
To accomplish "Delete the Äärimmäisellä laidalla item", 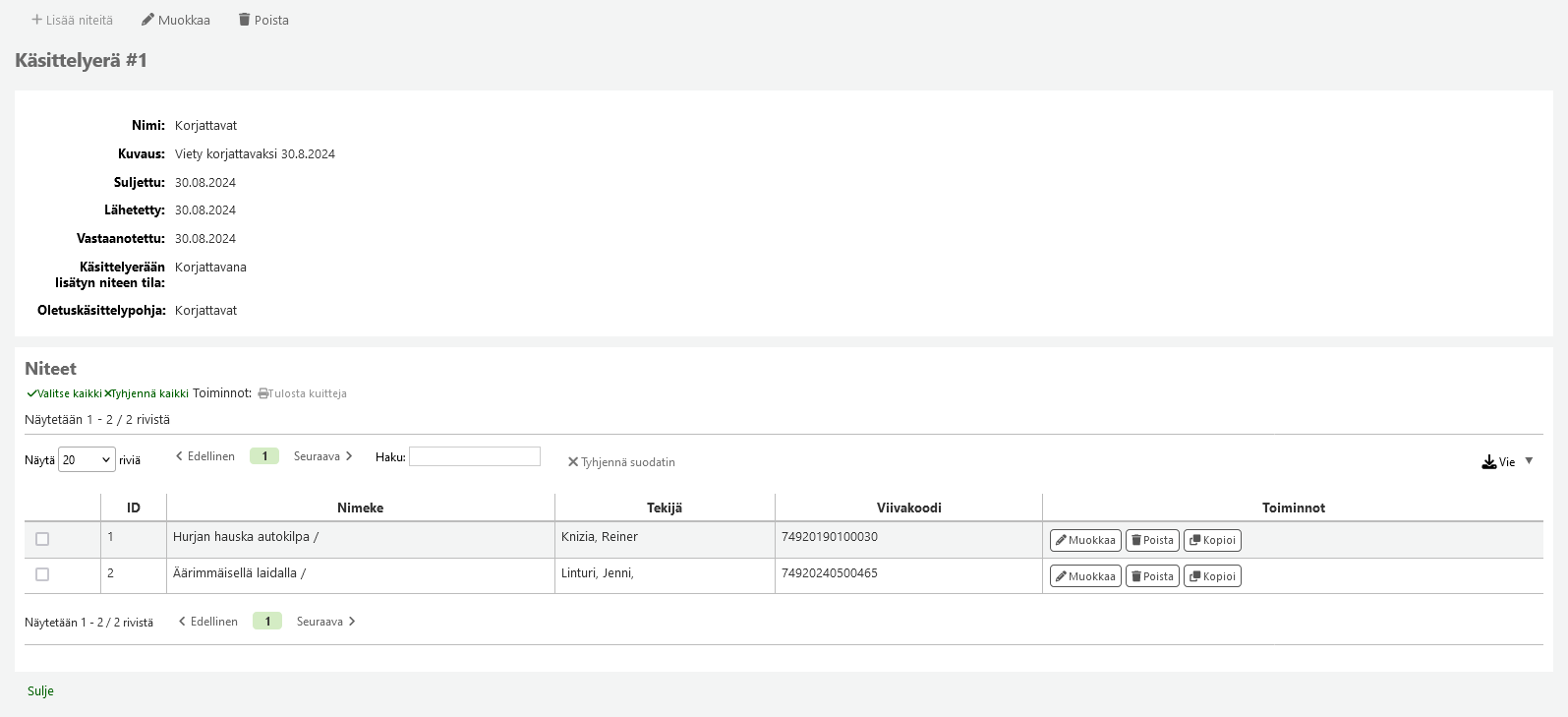I will coord(1152,576).
